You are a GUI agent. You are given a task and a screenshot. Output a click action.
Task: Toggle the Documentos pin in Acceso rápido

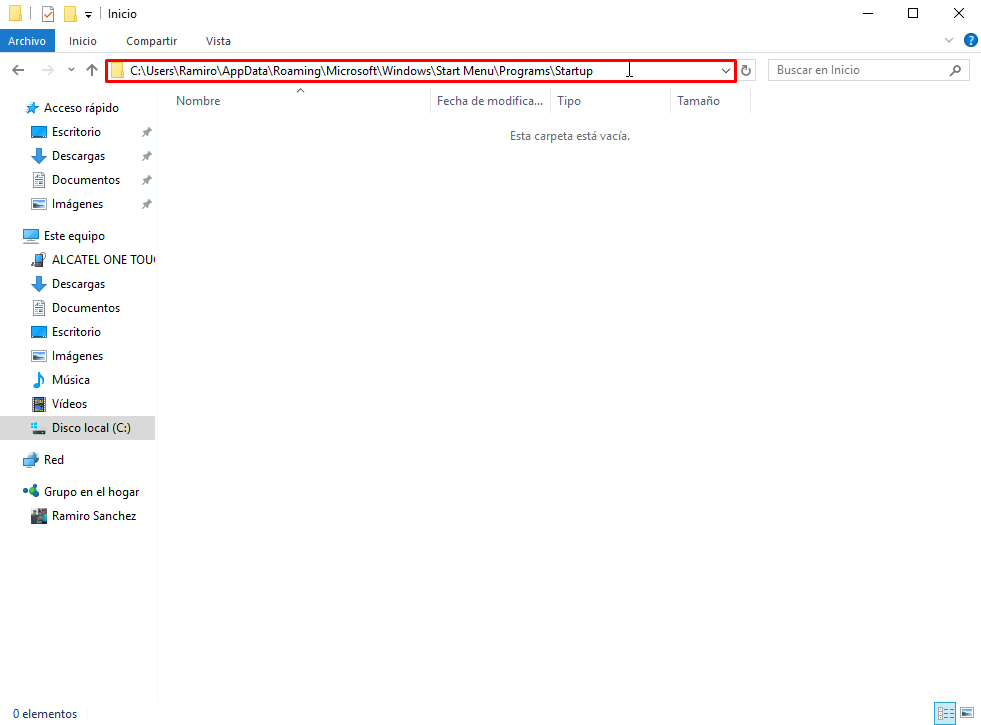click(146, 179)
